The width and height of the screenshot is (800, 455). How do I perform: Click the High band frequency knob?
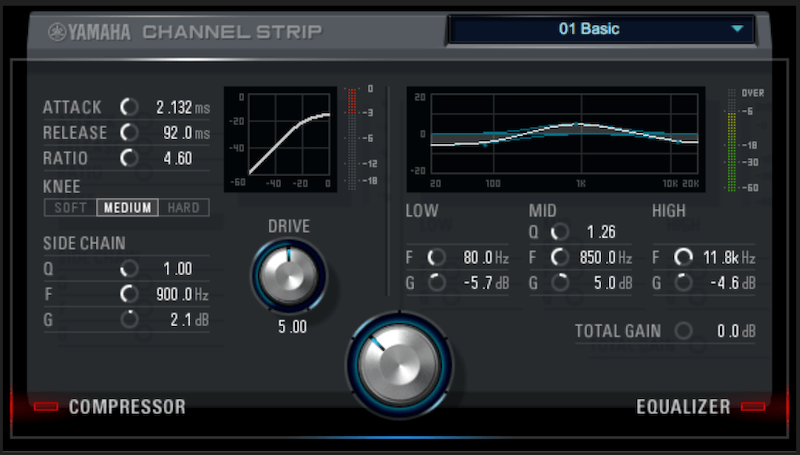683,258
